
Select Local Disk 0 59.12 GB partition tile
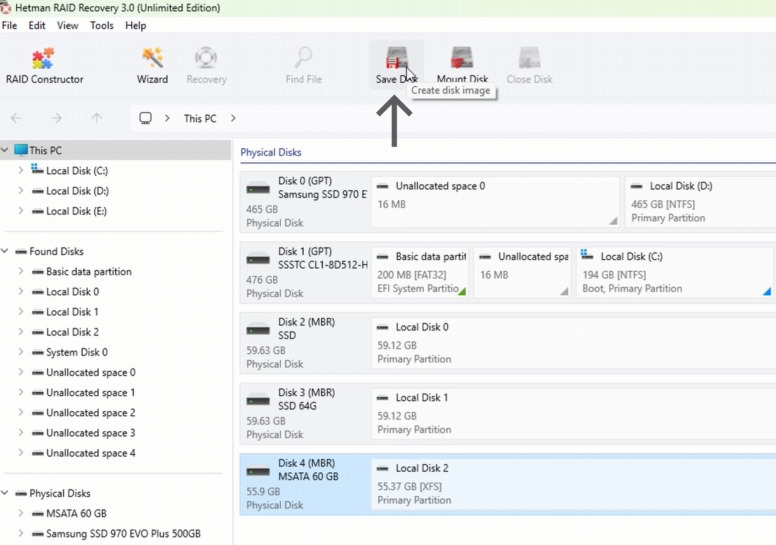point(574,343)
